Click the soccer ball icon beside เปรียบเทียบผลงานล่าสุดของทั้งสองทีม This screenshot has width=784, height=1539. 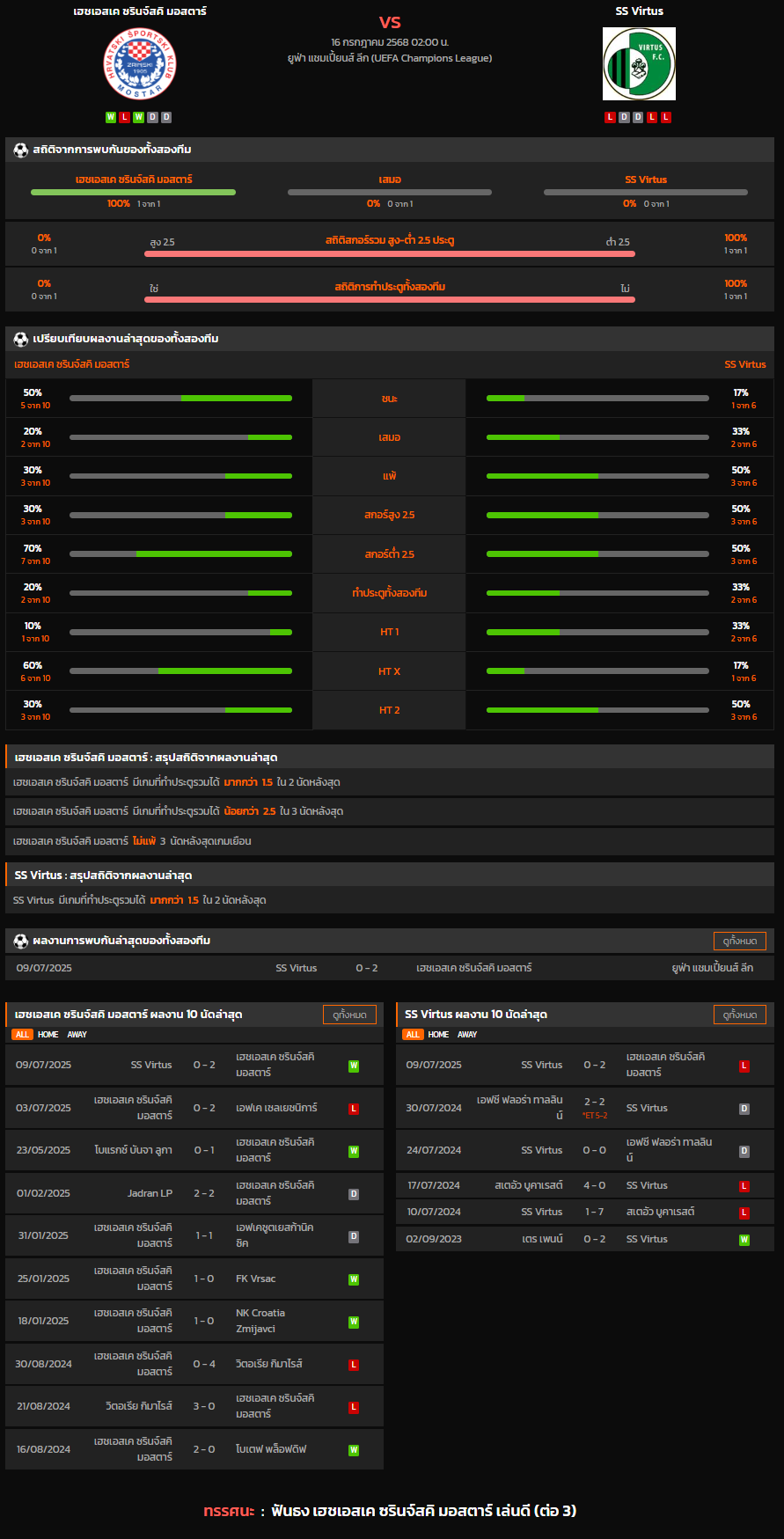(21, 339)
